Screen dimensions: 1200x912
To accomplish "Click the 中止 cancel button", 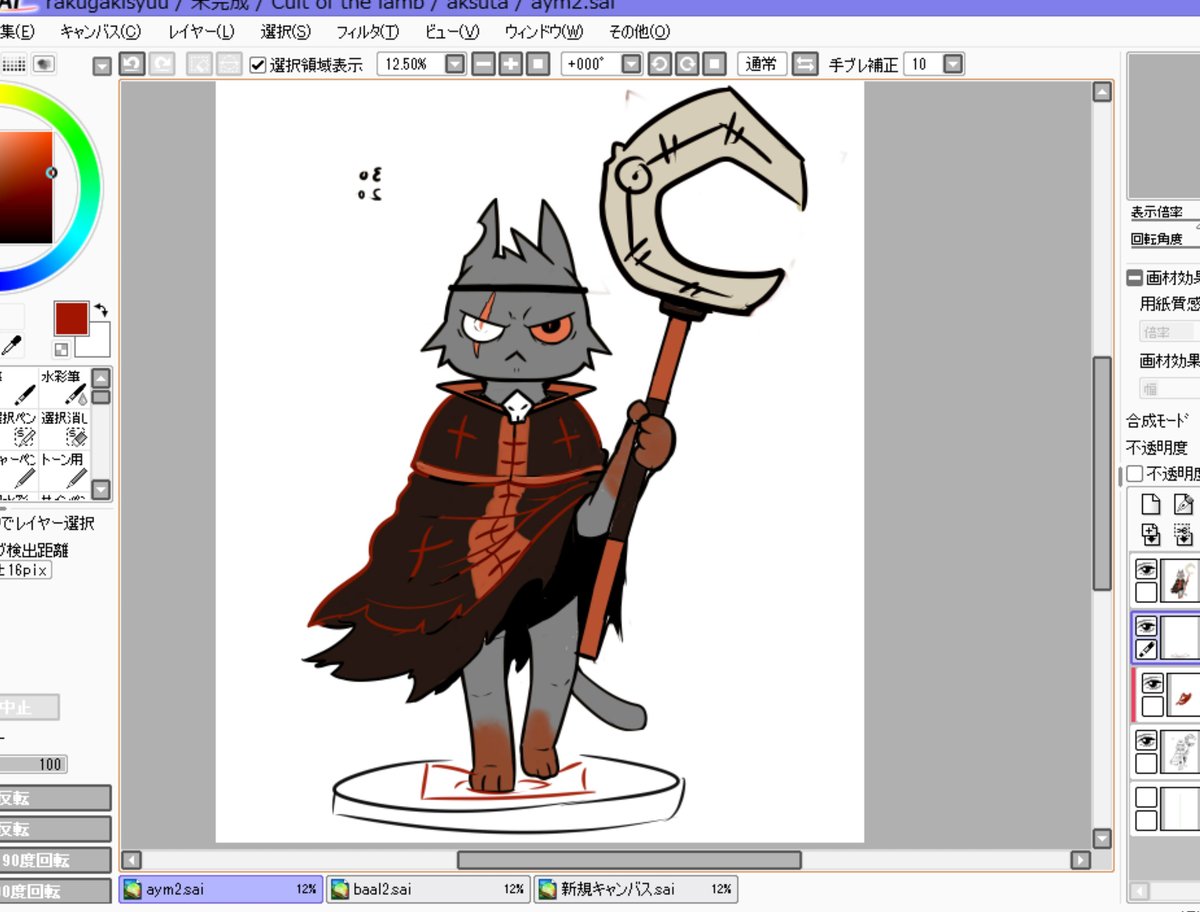I will tap(29, 707).
